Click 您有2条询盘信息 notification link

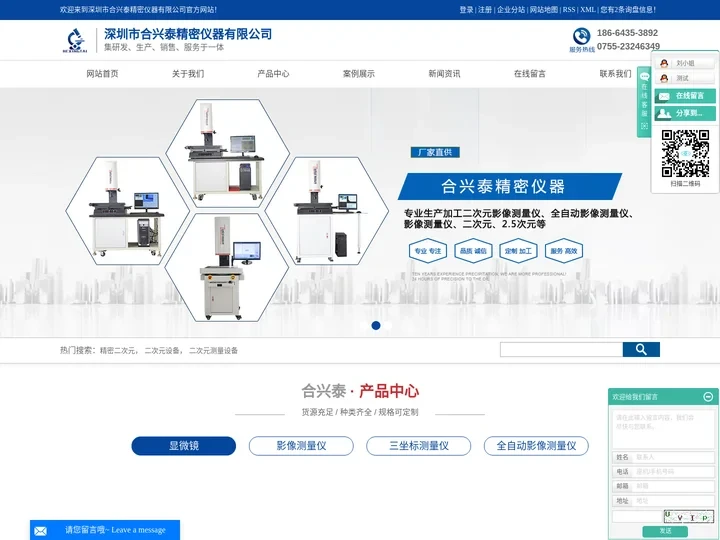point(628,10)
